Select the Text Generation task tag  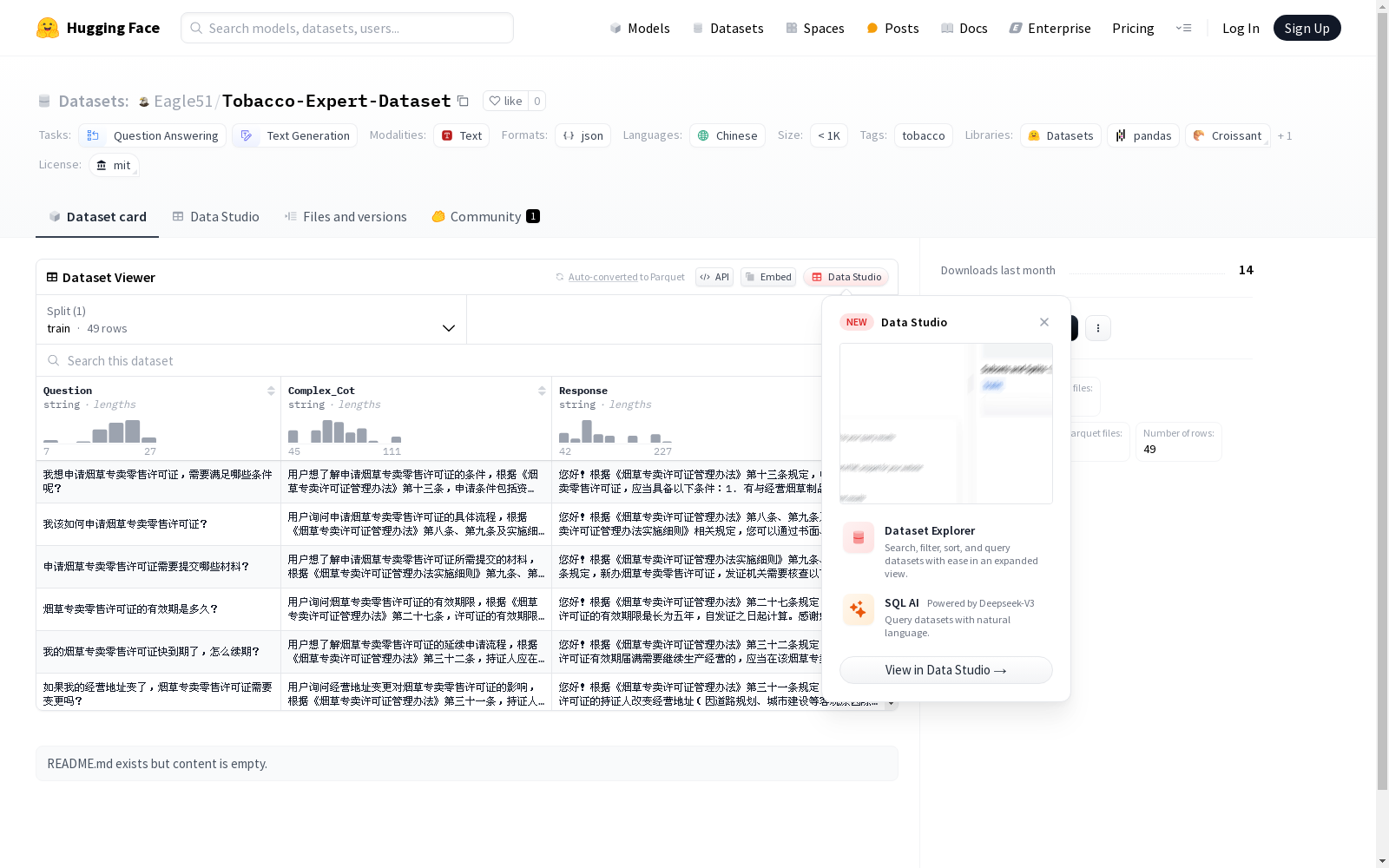[295, 135]
